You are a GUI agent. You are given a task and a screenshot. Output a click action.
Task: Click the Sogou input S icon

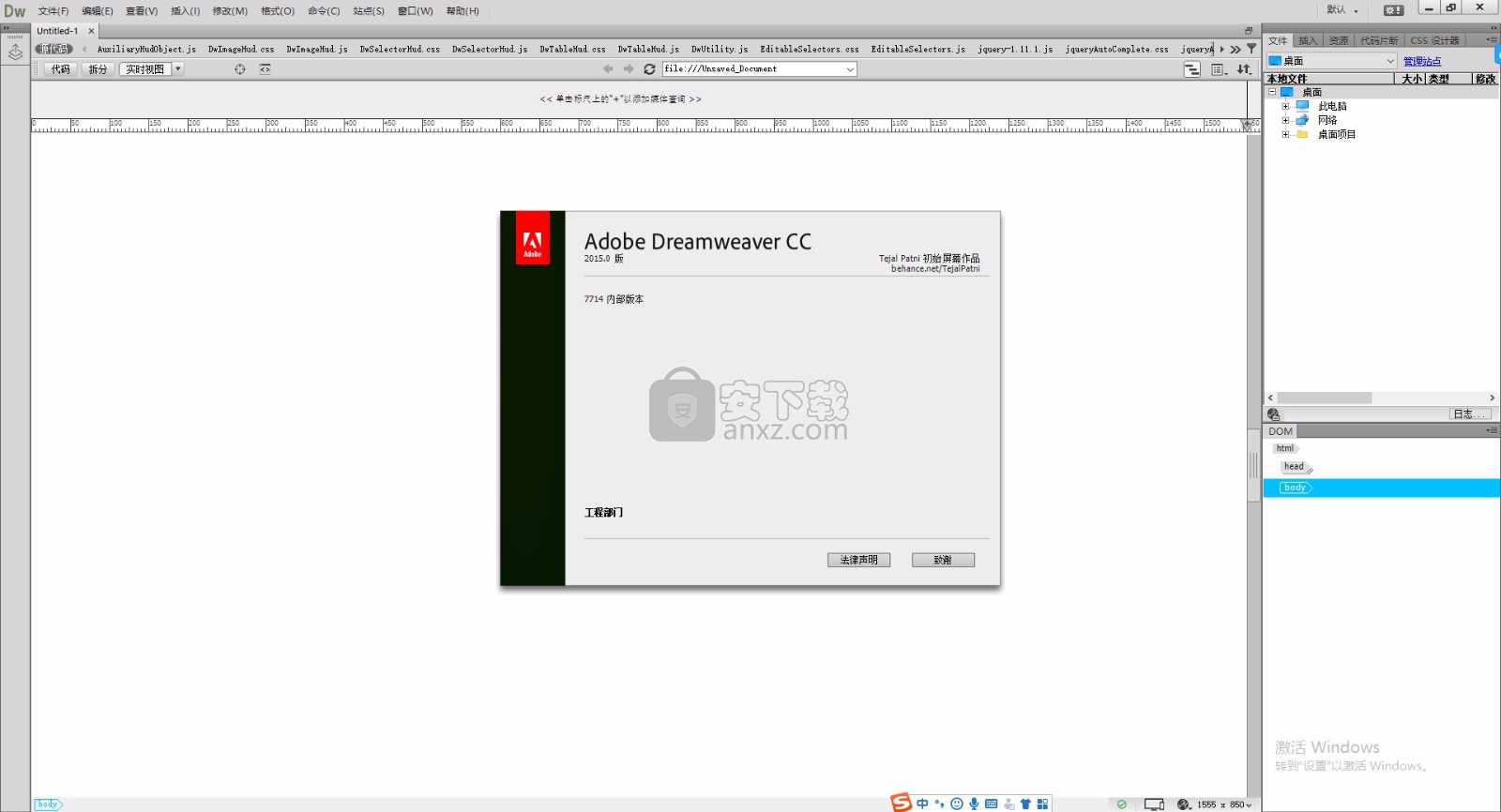point(902,803)
